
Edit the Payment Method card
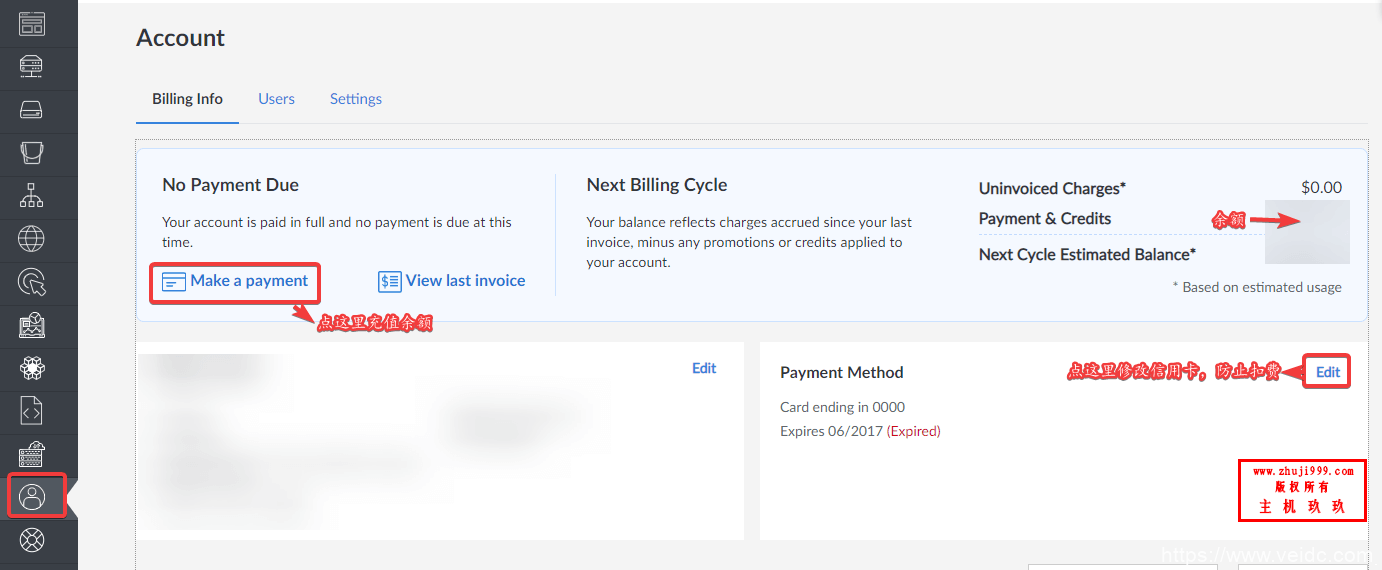[1327, 372]
